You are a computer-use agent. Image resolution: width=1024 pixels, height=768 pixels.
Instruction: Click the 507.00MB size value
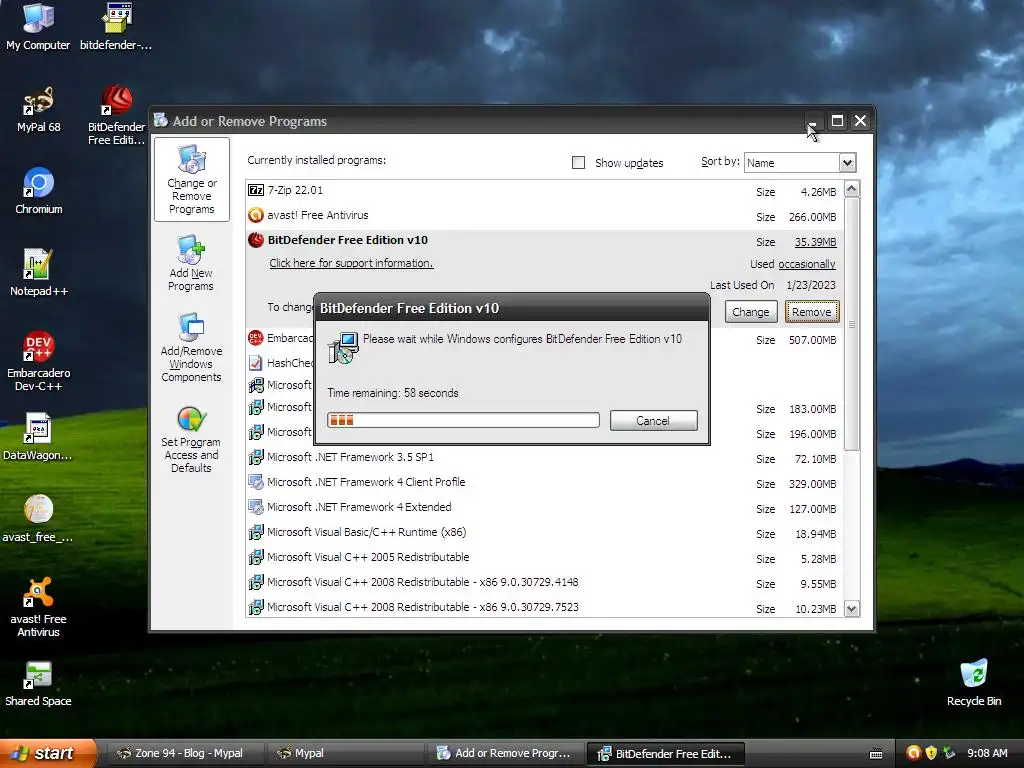[x=812, y=340]
